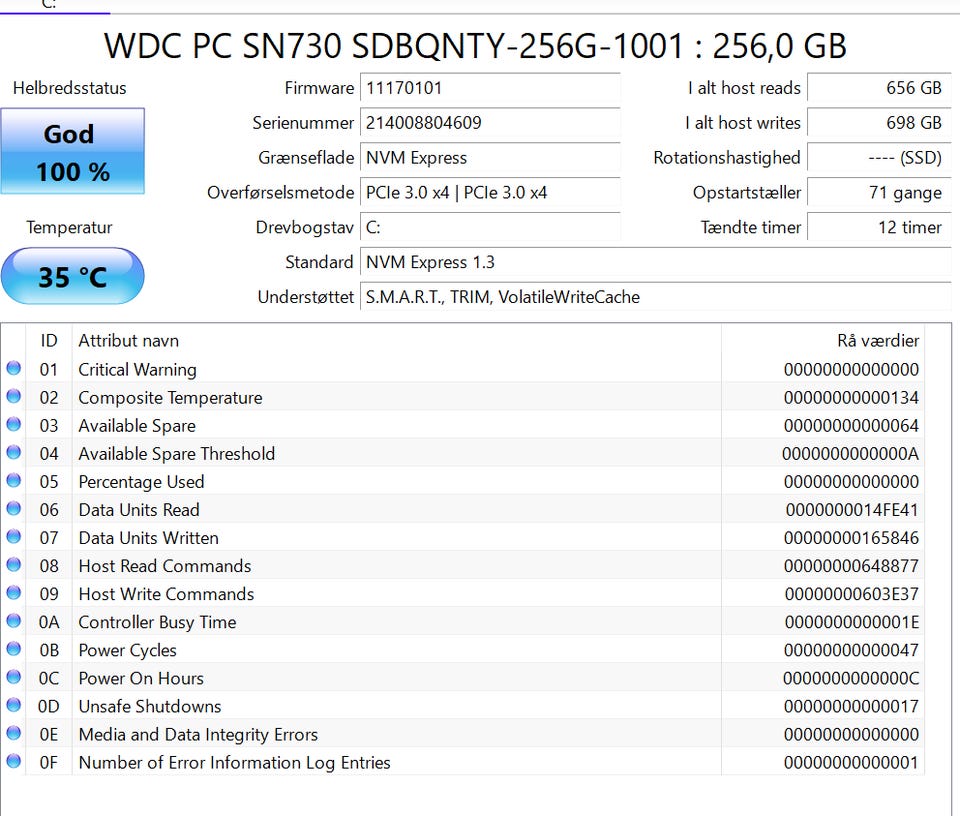Click the blue orb beside Data Units Written

tap(14, 537)
